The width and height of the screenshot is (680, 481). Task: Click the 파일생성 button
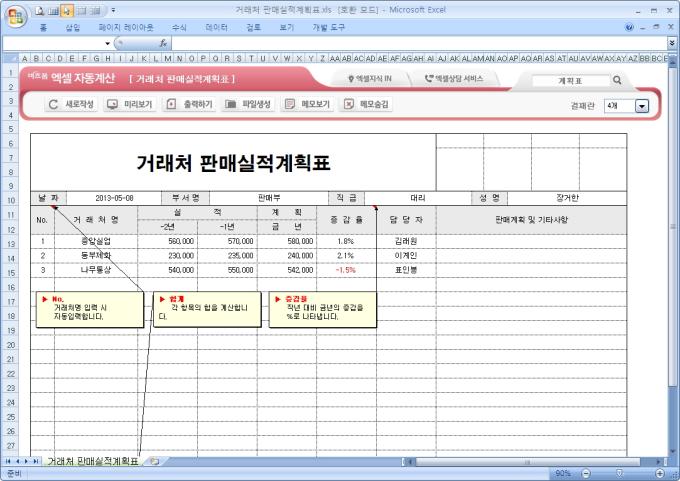(x=248, y=104)
